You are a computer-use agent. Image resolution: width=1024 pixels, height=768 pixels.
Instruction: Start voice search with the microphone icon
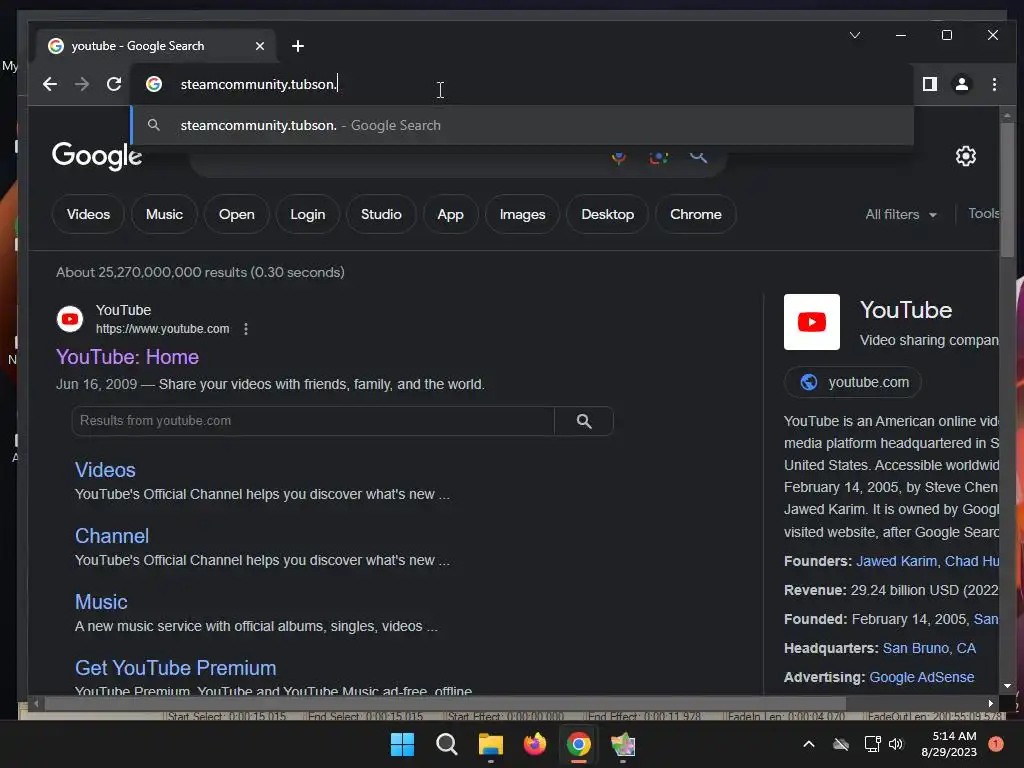tap(618, 157)
